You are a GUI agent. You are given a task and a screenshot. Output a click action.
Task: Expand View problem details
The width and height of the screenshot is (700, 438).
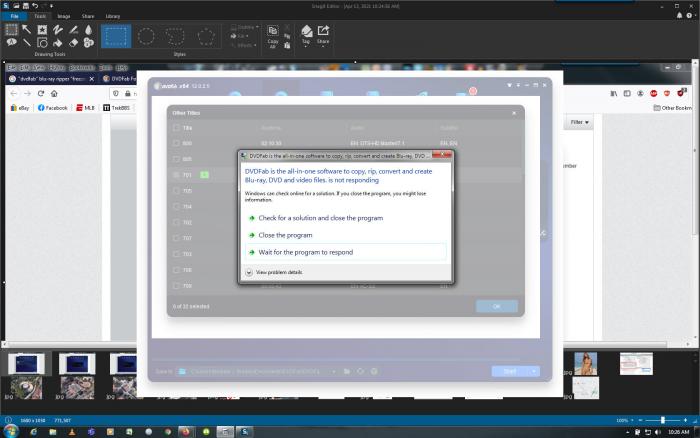pyautogui.click(x=250, y=272)
